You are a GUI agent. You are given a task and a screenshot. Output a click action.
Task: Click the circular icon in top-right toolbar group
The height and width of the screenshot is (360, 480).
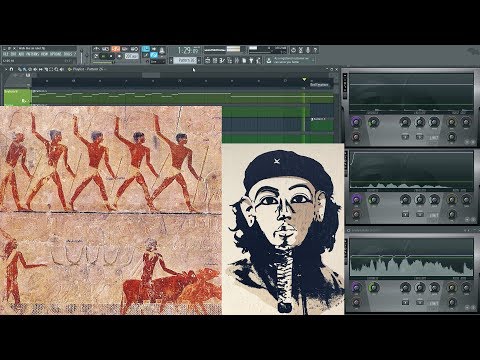pyautogui.click(x=293, y=50)
